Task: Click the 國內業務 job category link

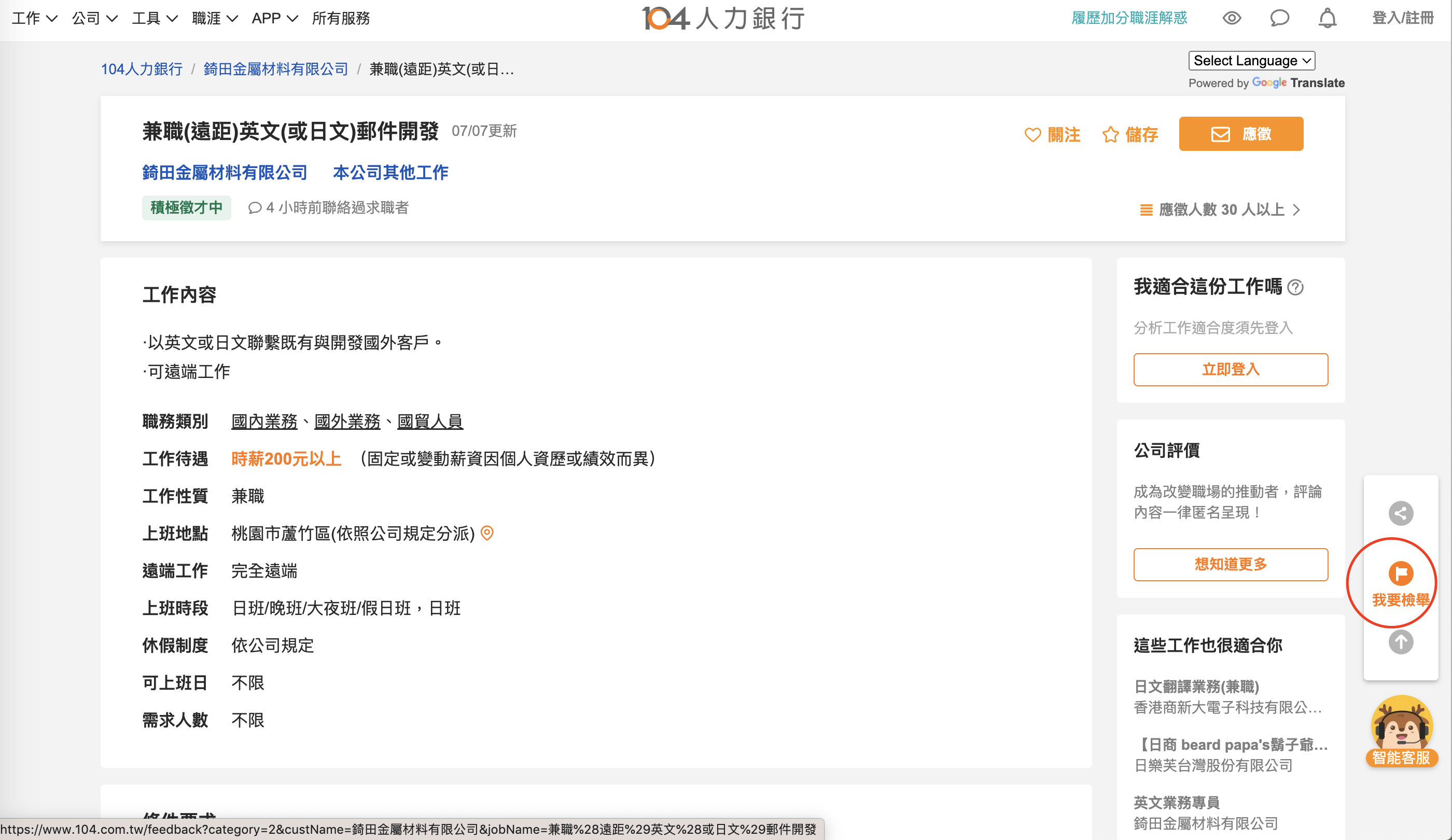Action: coord(264,421)
